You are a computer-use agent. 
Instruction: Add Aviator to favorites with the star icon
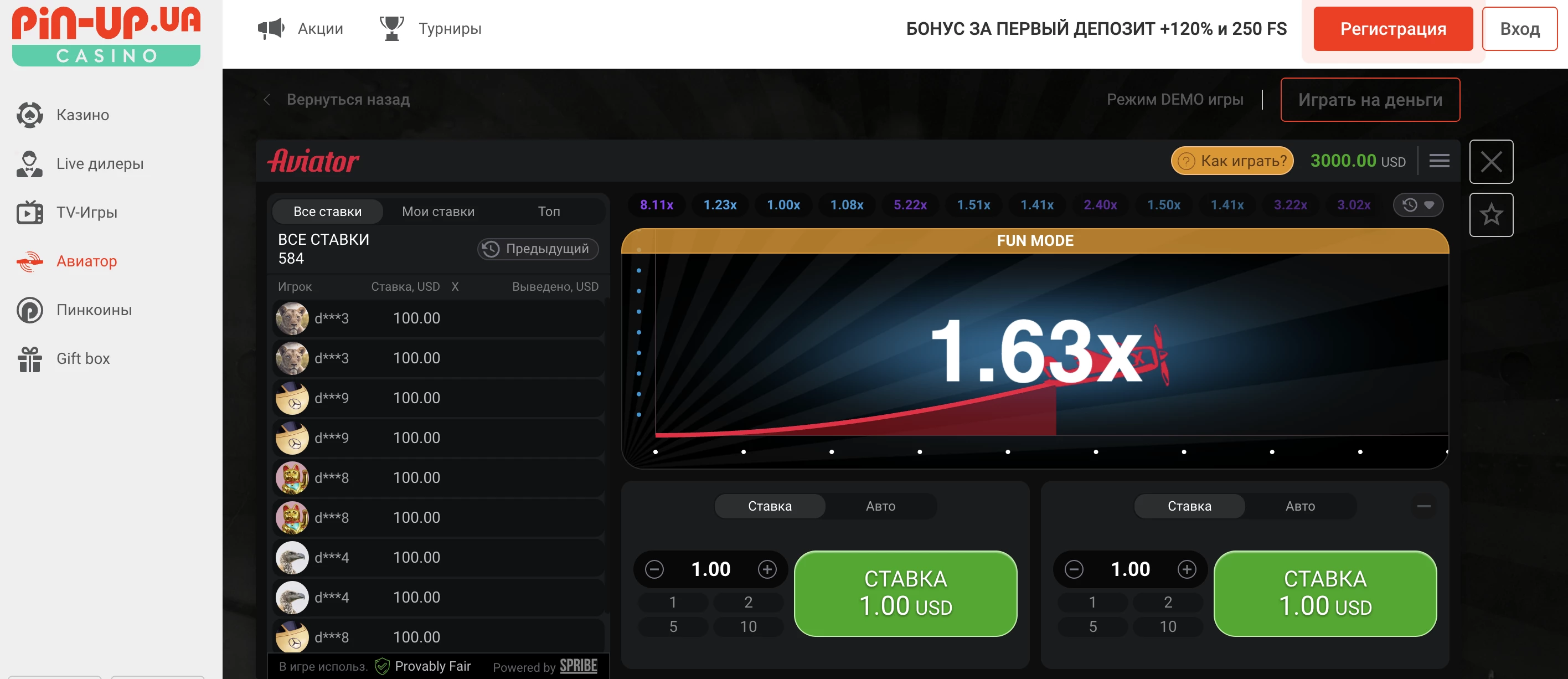1492,214
